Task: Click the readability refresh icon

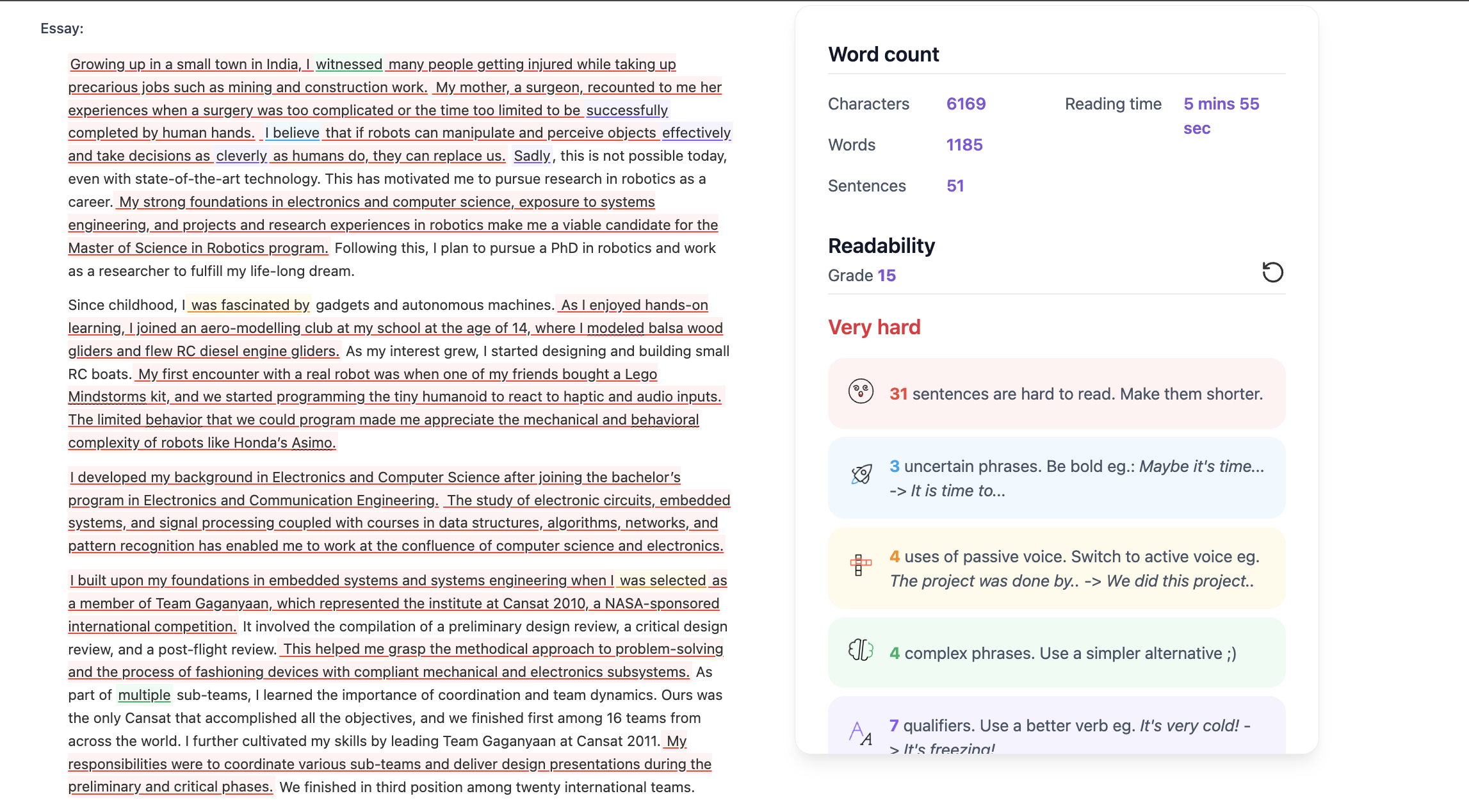Action: (1272, 272)
